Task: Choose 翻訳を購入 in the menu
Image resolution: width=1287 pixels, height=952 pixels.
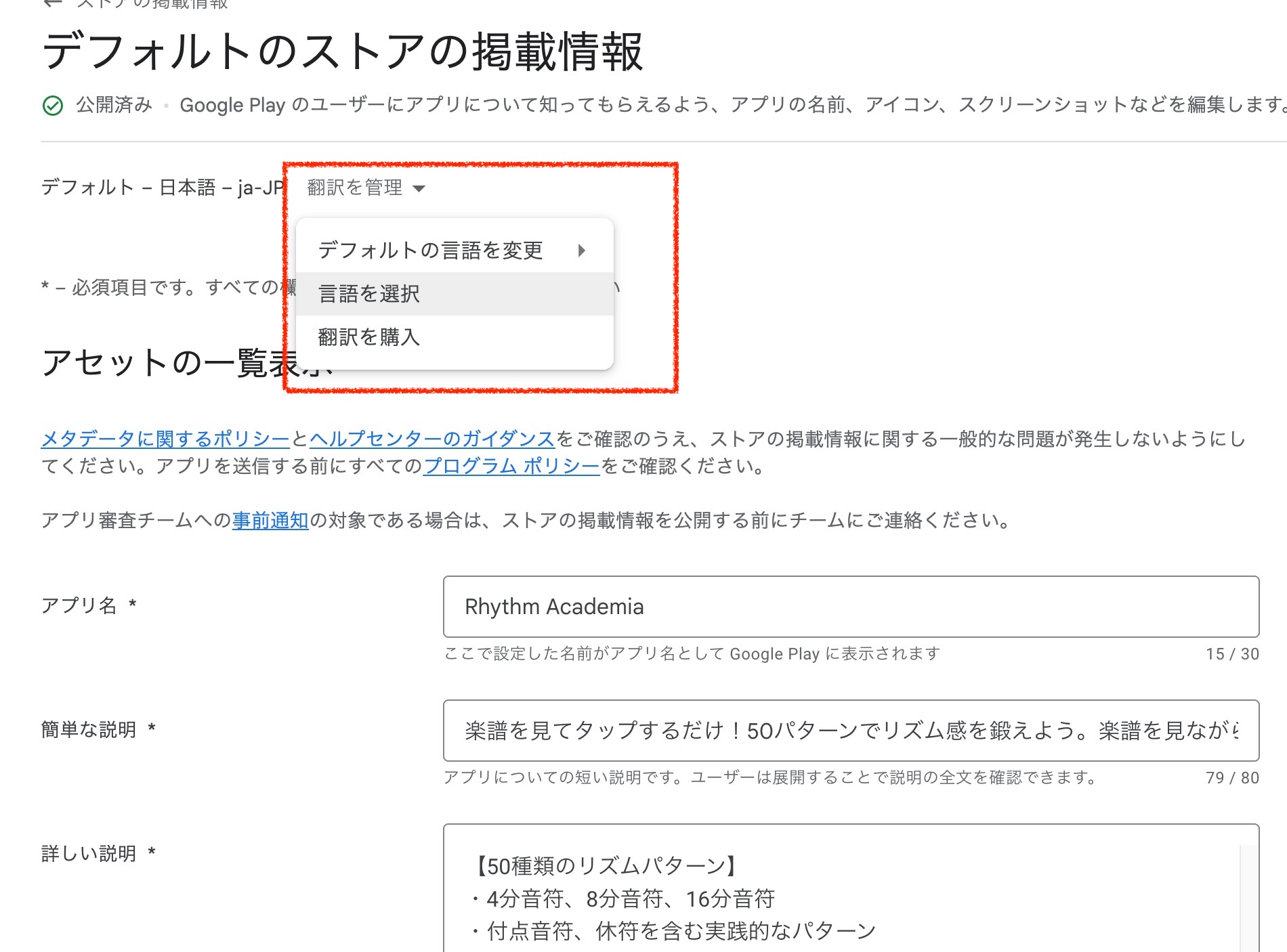Action: 369,337
